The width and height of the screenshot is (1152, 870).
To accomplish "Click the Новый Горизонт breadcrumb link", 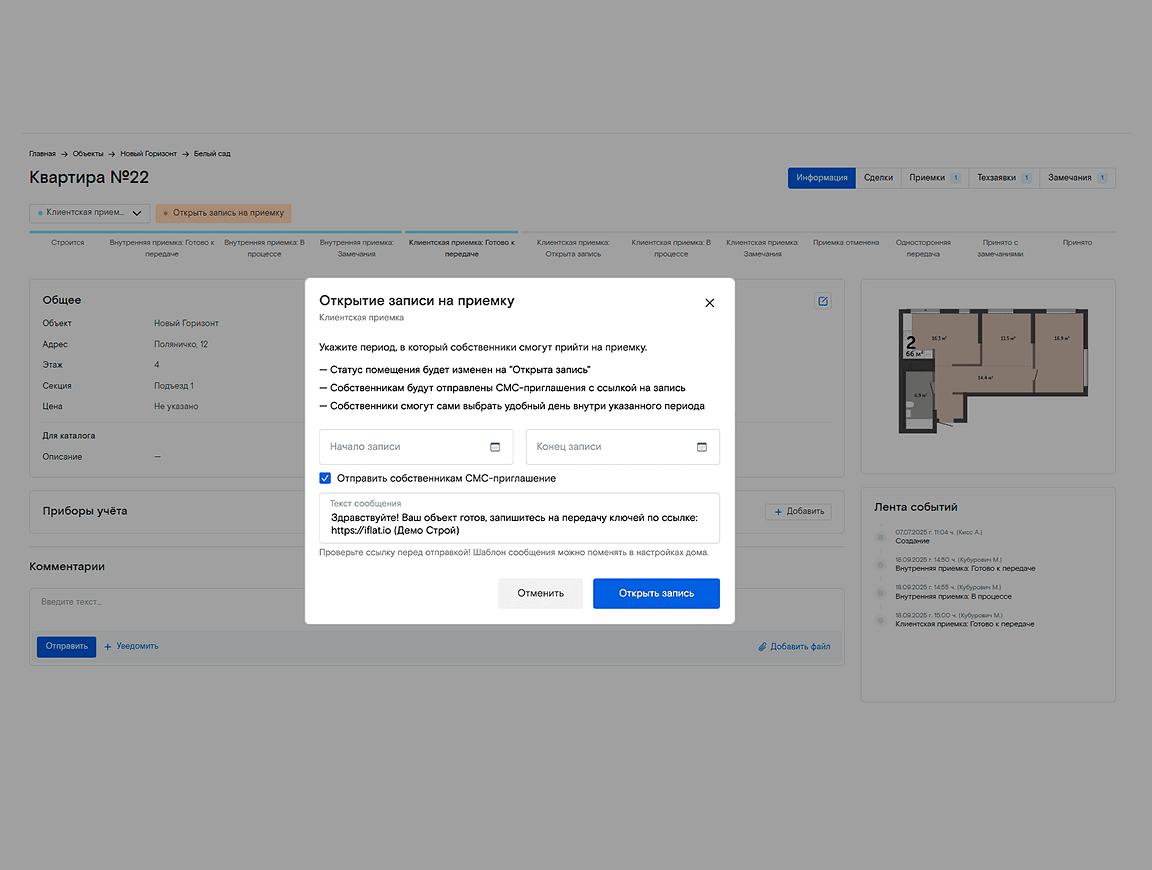I will pyautogui.click(x=148, y=154).
